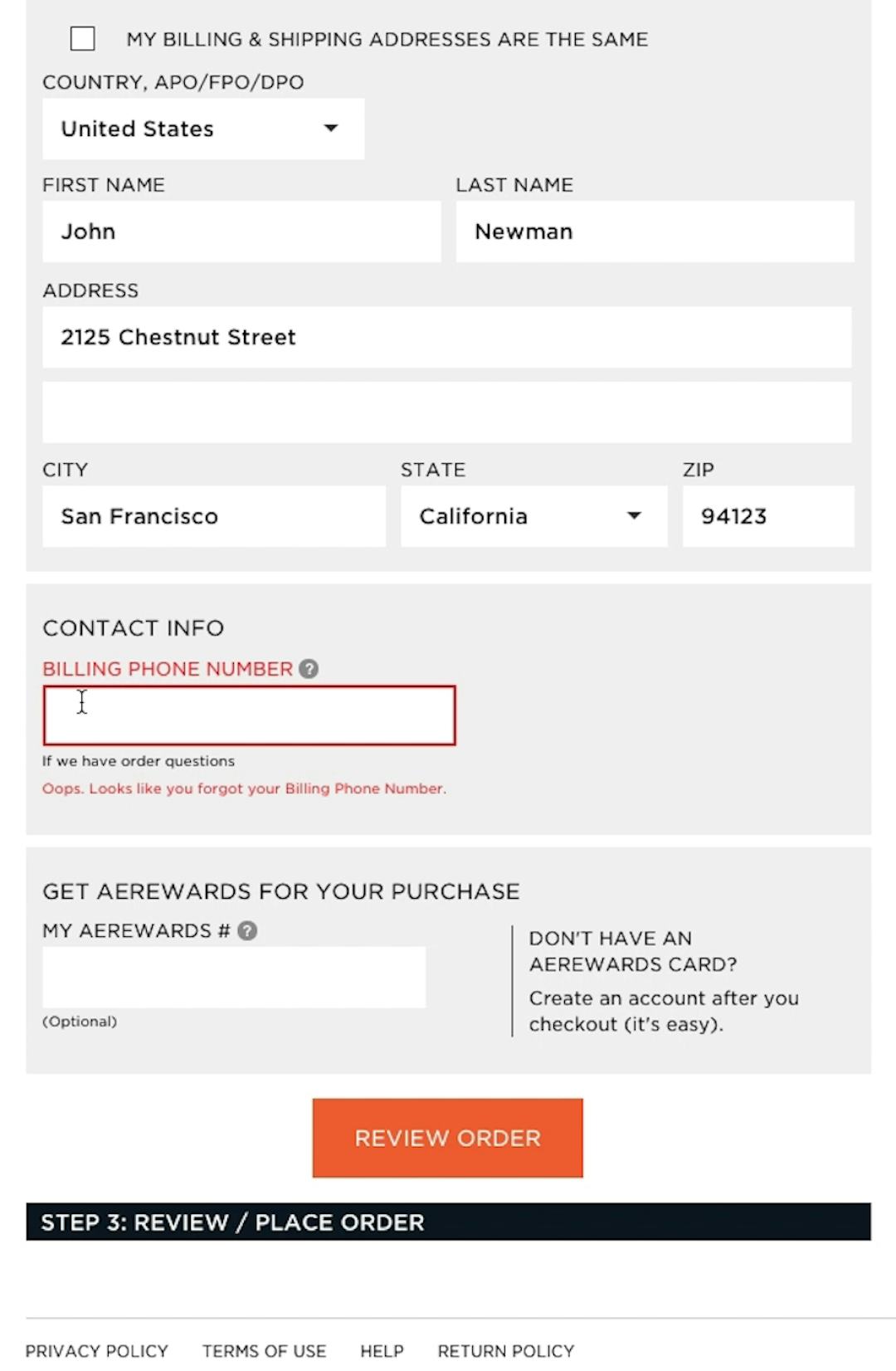The height and width of the screenshot is (1371, 896).
Task: Click the My Aerewards # help icon
Action: (x=246, y=930)
